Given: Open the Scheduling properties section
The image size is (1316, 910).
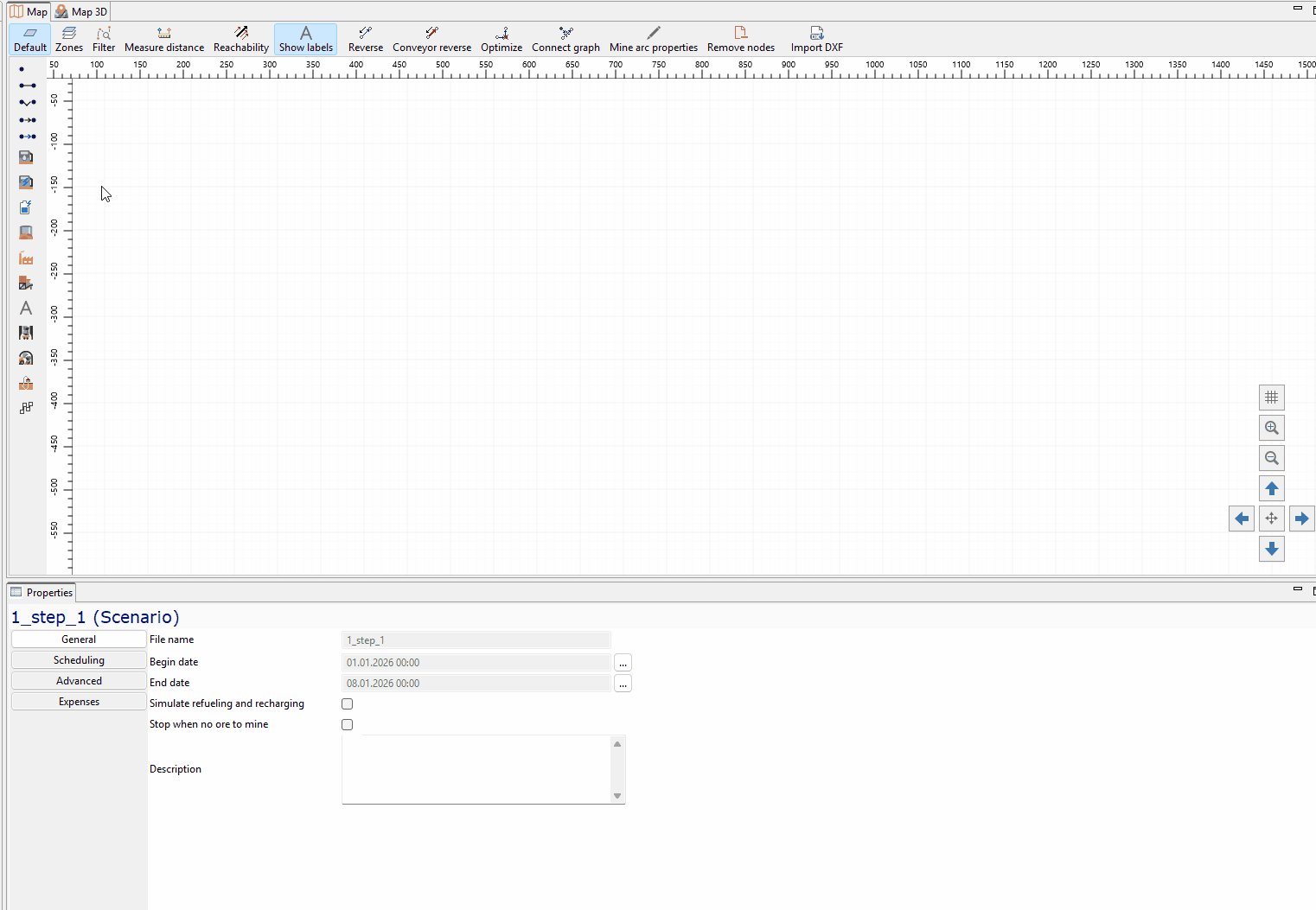Looking at the screenshot, I should (79, 660).
